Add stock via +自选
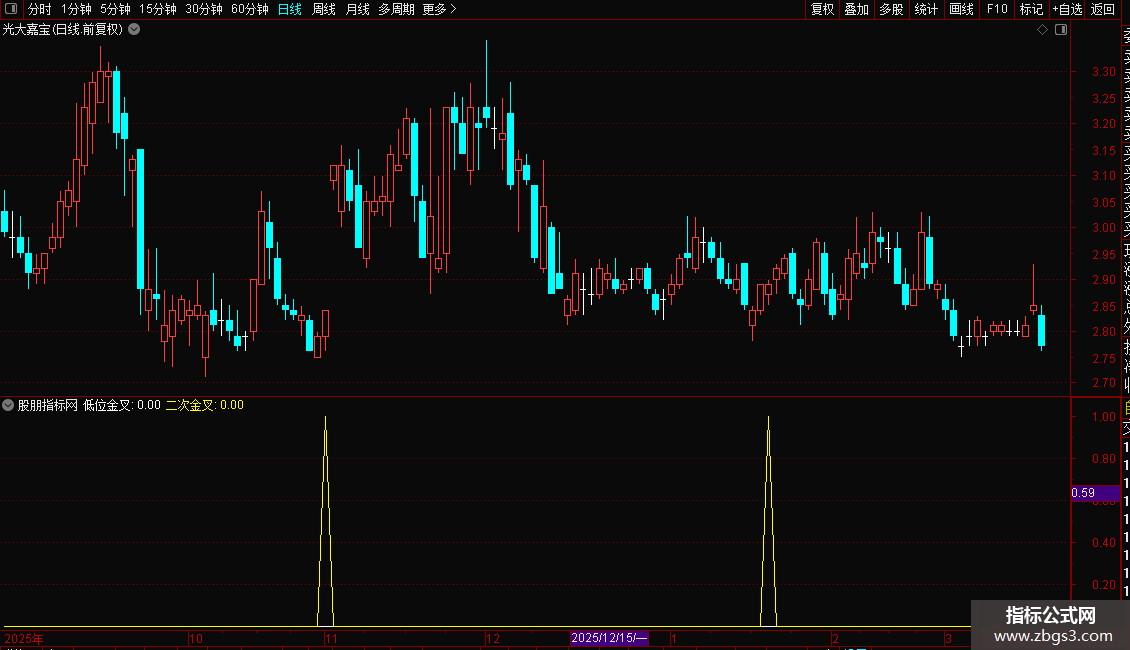Viewport: 1130px width, 650px height. point(1067,9)
